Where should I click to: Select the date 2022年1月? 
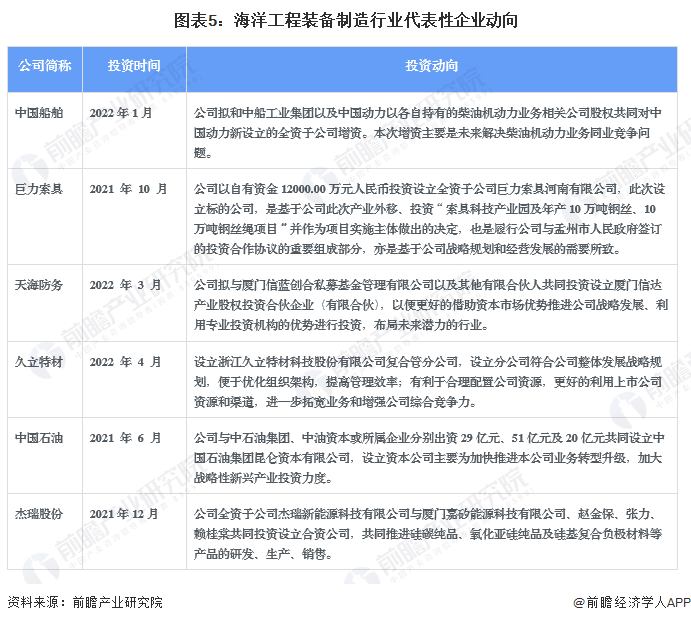tap(121, 113)
